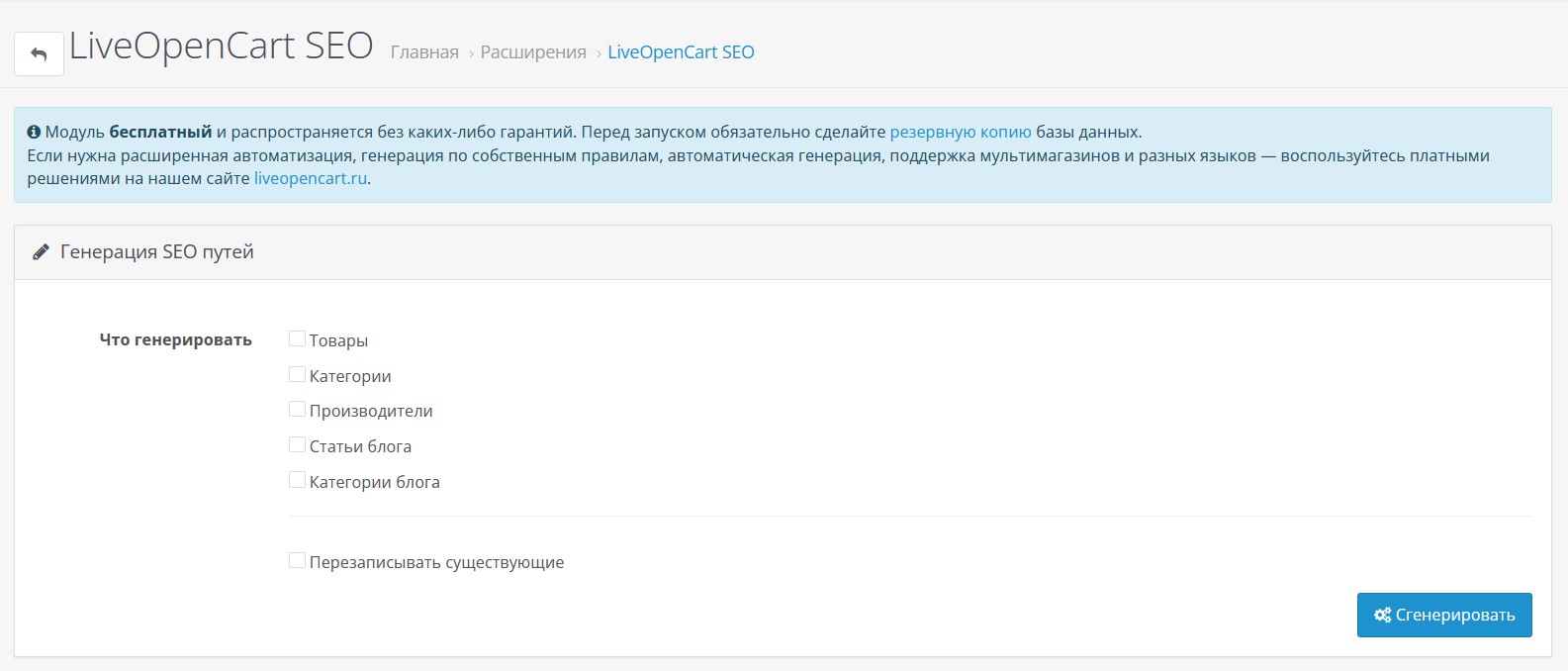The image size is (1568, 671).
Task: Click the Что генерировать label
Action: (176, 339)
